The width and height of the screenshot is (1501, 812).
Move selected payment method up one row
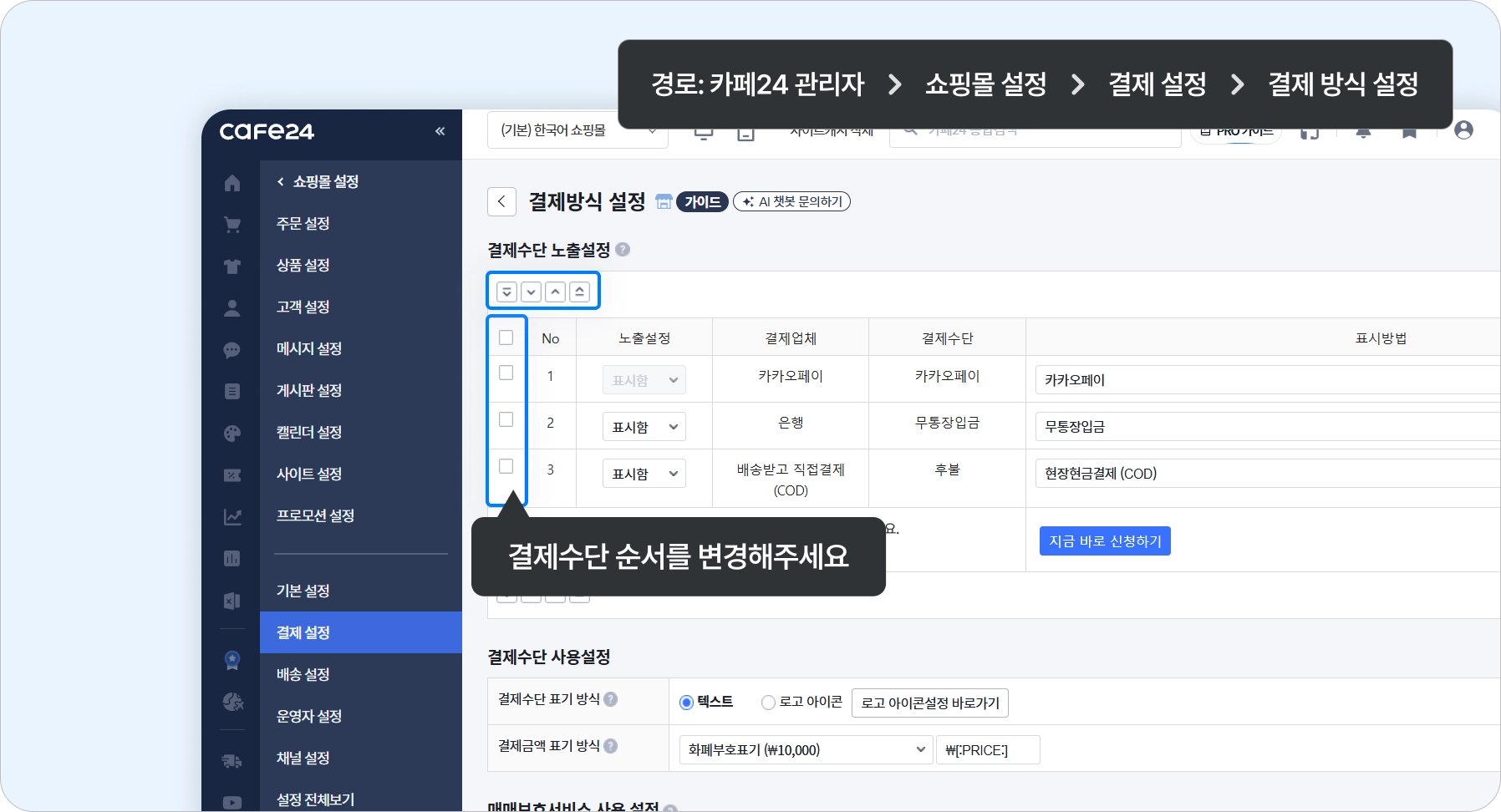tap(555, 292)
